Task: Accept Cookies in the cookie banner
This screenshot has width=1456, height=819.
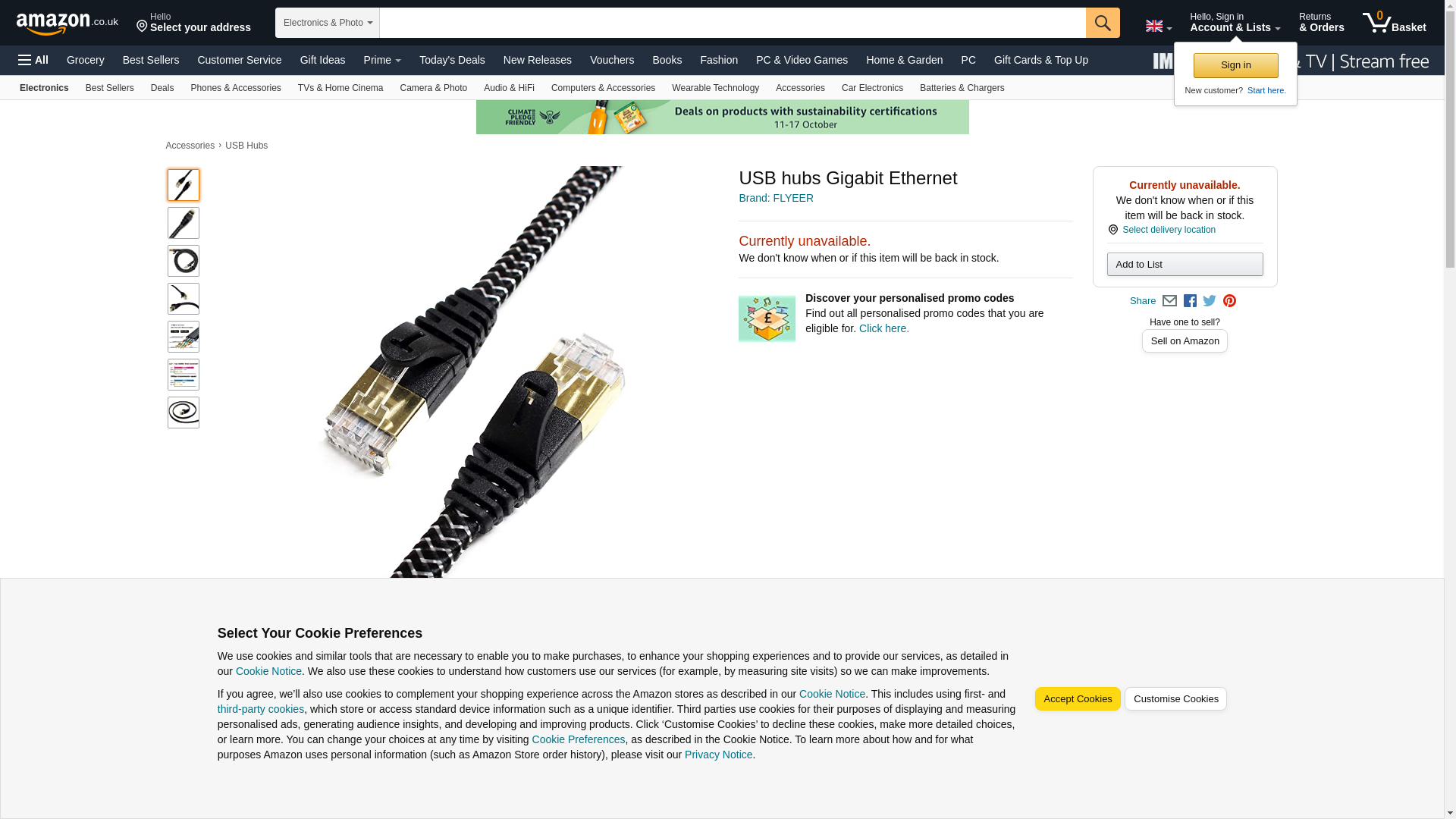Action: pyautogui.click(x=1077, y=699)
